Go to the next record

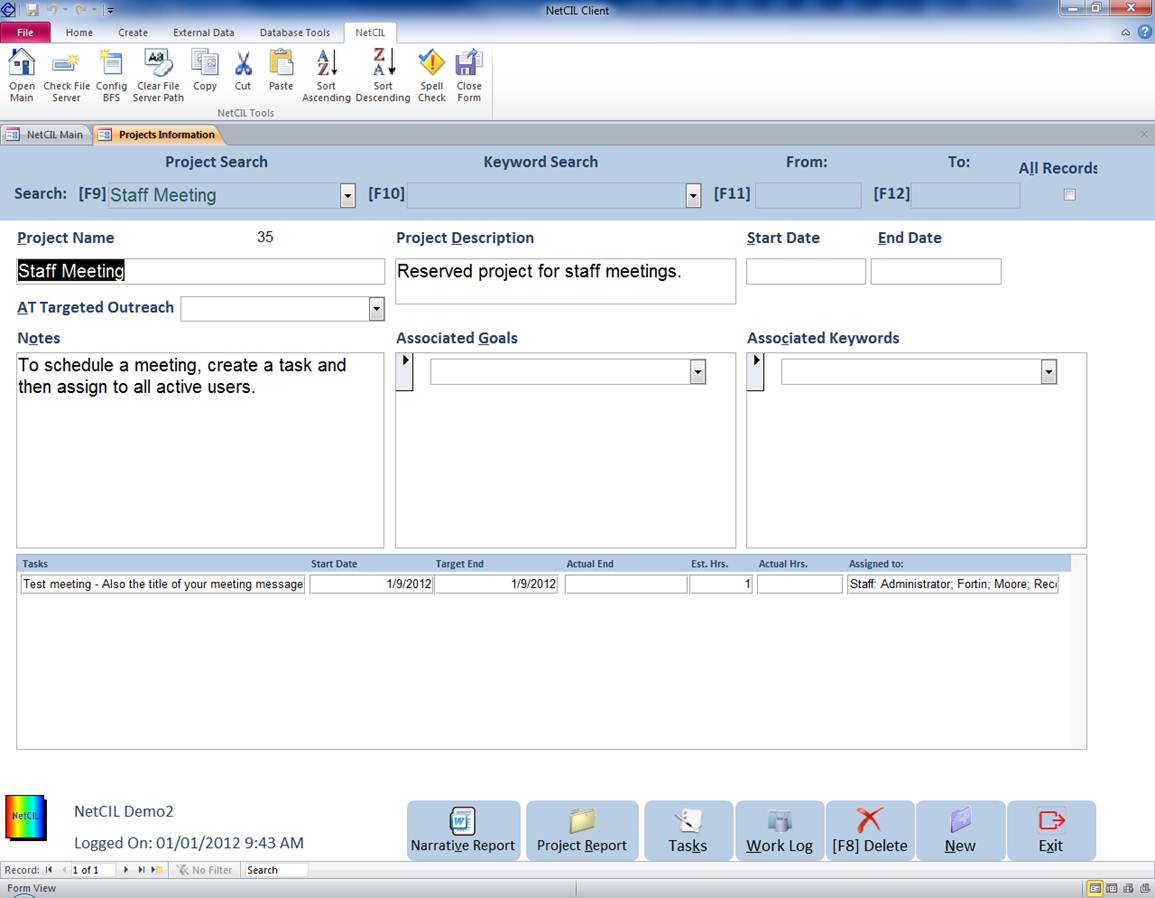pyautogui.click(x=126, y=870)
